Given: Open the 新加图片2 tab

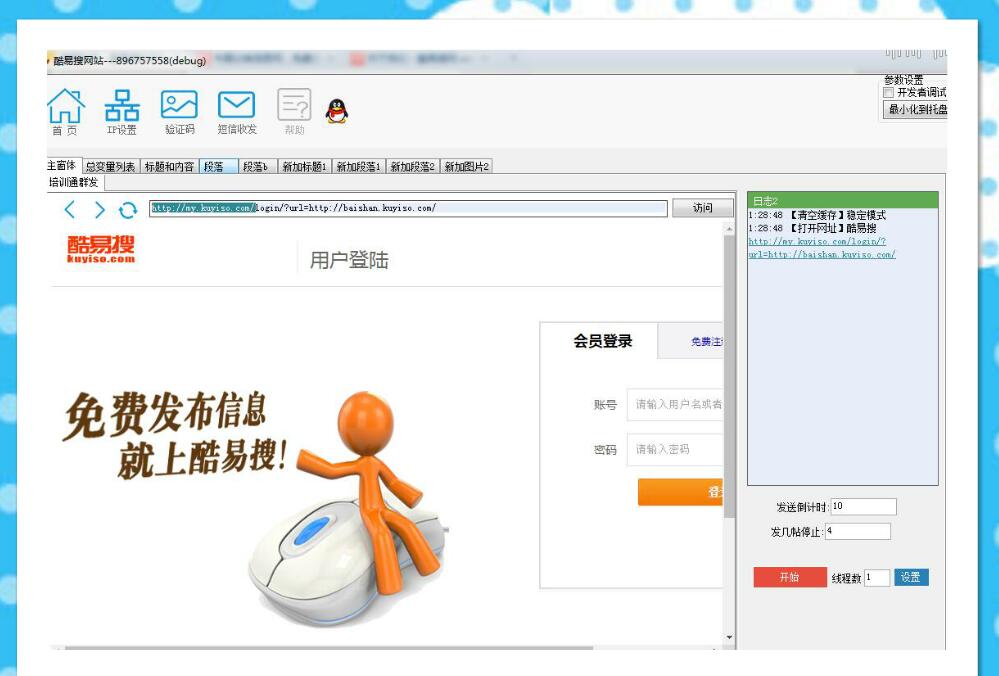Looking at the screenshot, I should point(466,166).
